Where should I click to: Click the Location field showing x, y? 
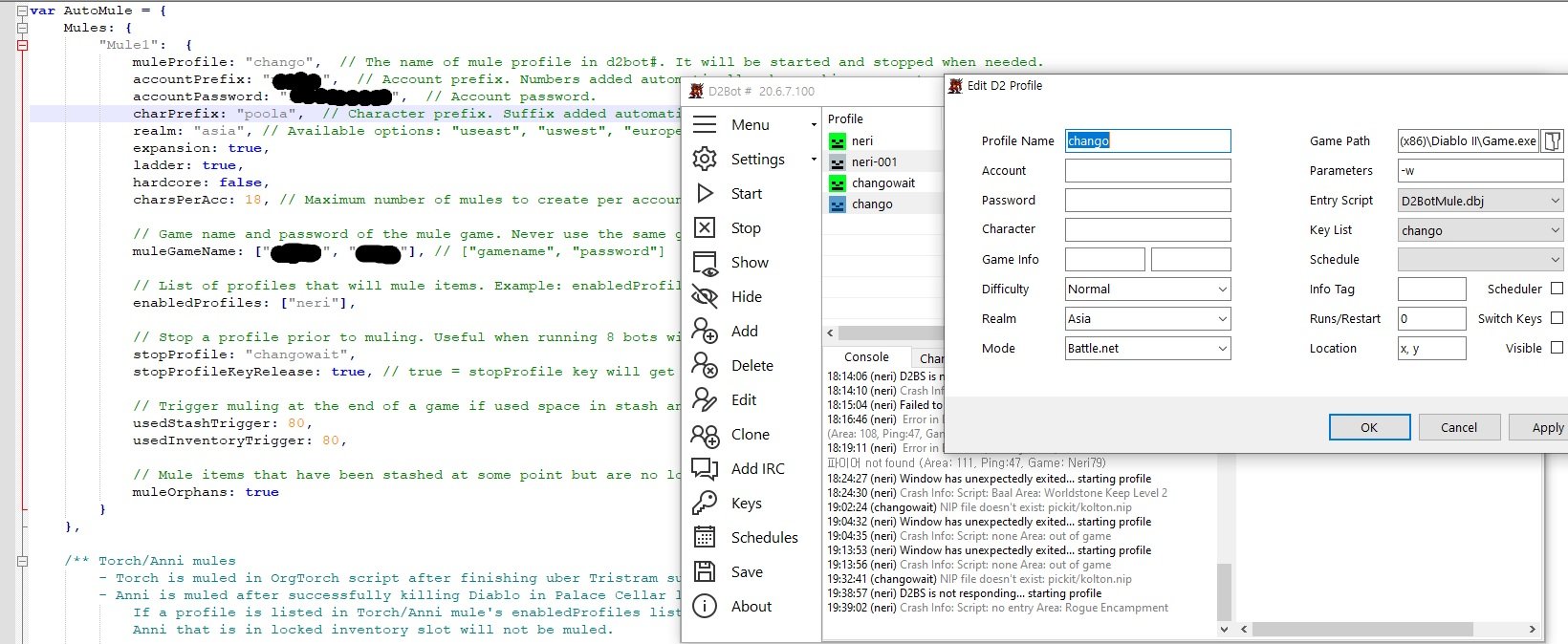pos(1431,349)
